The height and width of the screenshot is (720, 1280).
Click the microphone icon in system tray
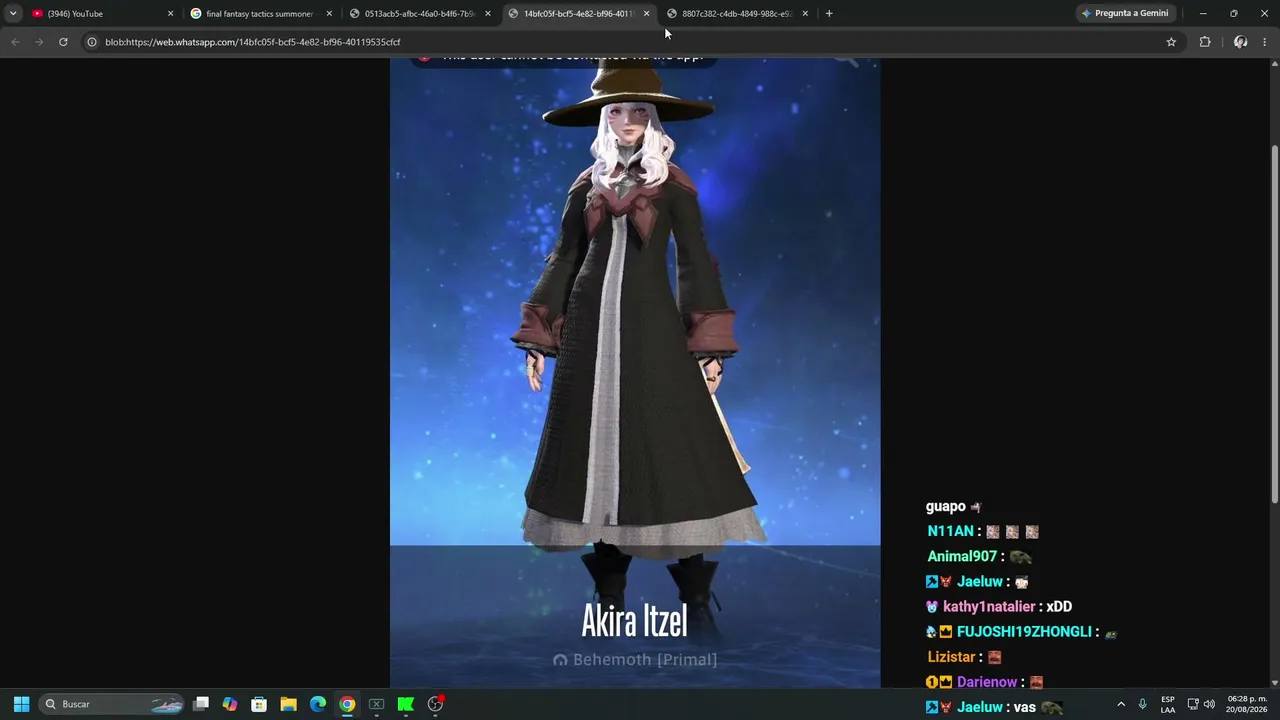click(x=1142, y=704)
